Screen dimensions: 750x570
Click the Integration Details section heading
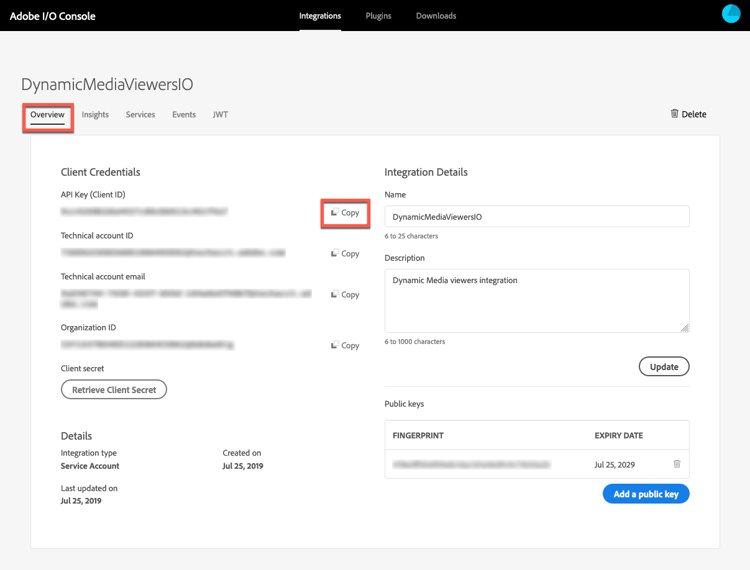coord(426,172)
